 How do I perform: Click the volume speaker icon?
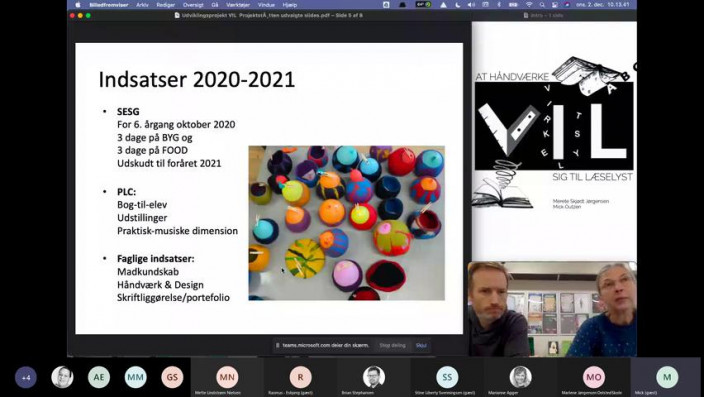471,4
